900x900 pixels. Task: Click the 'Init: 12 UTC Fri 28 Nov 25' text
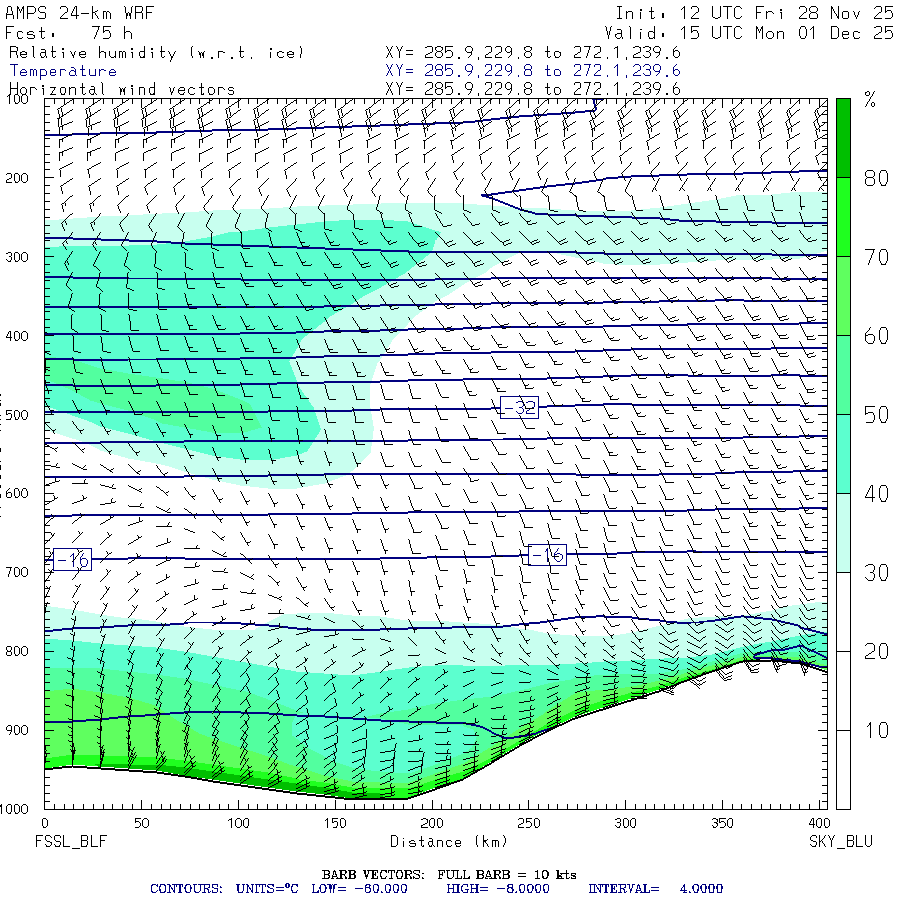(x=754, y=13)
